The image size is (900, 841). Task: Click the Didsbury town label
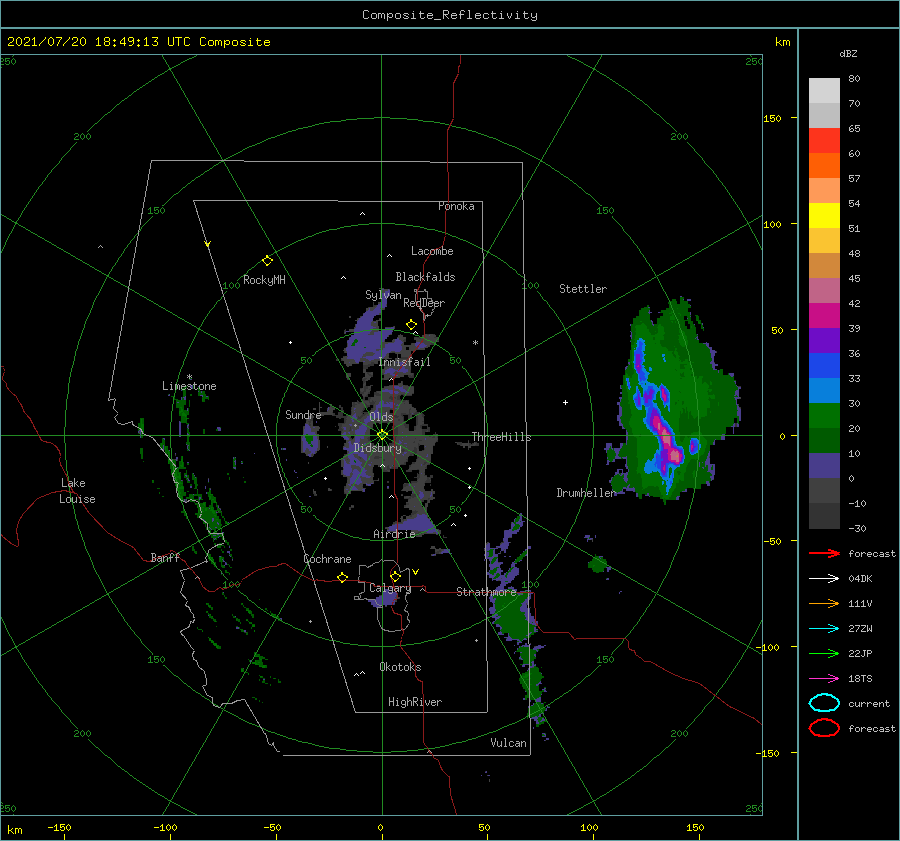click(x=377, y=448)
